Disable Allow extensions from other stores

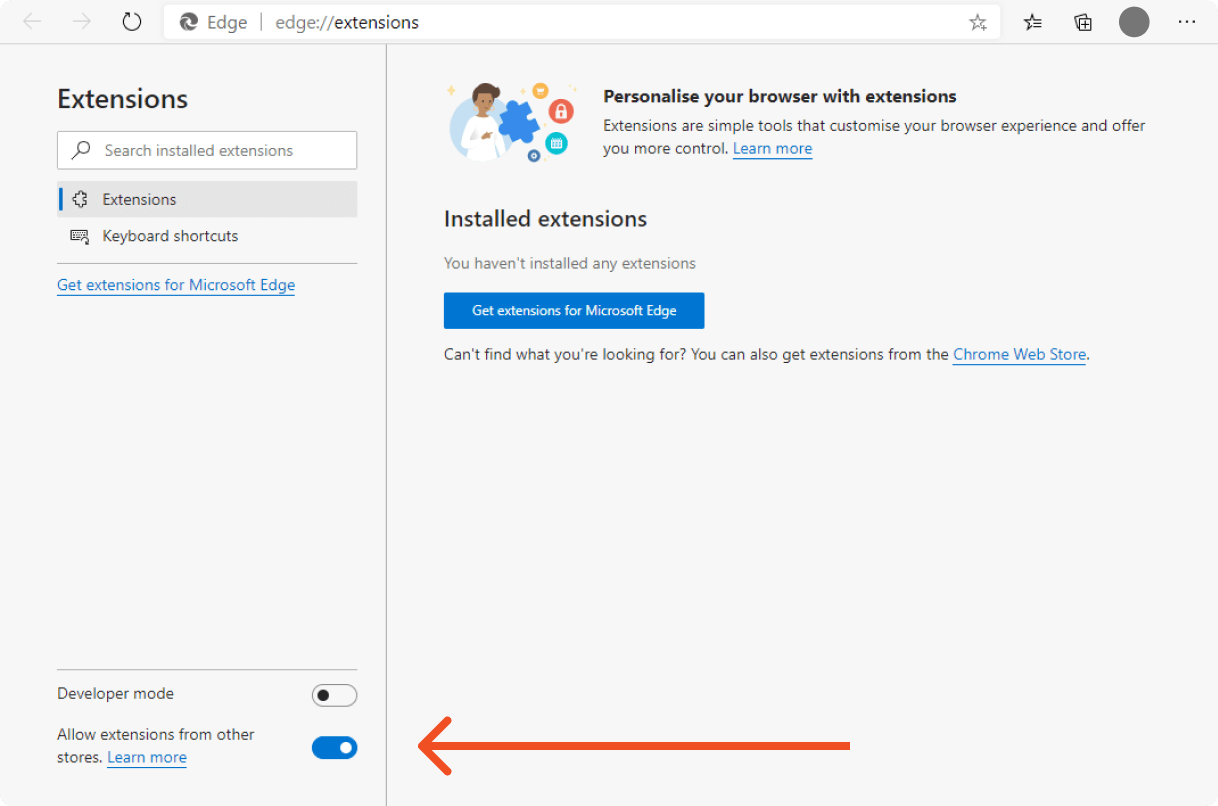pos(334,747)
